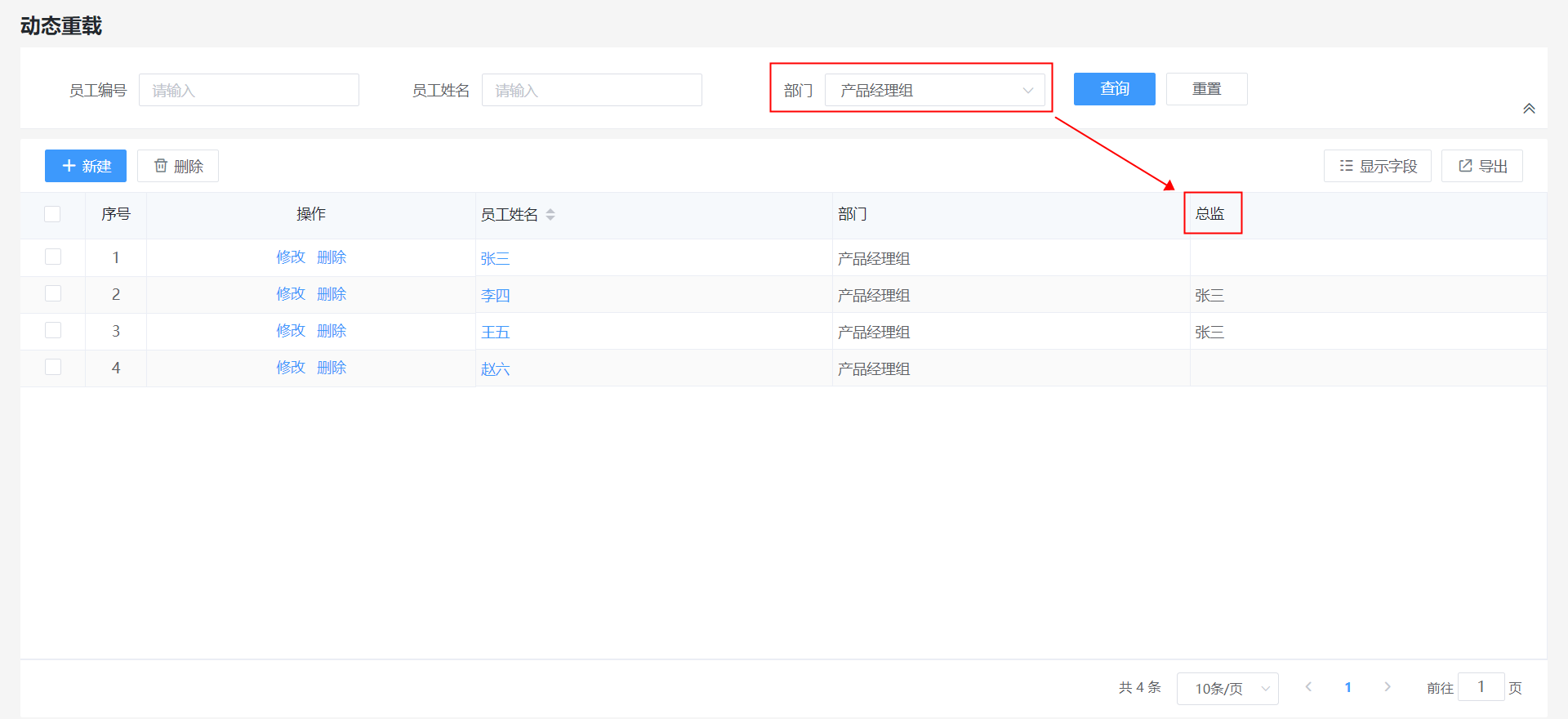Viewport: 1568px width, 719px height.
Task: Tick the checkbox for row 3
Action: (x=53, y=330)
